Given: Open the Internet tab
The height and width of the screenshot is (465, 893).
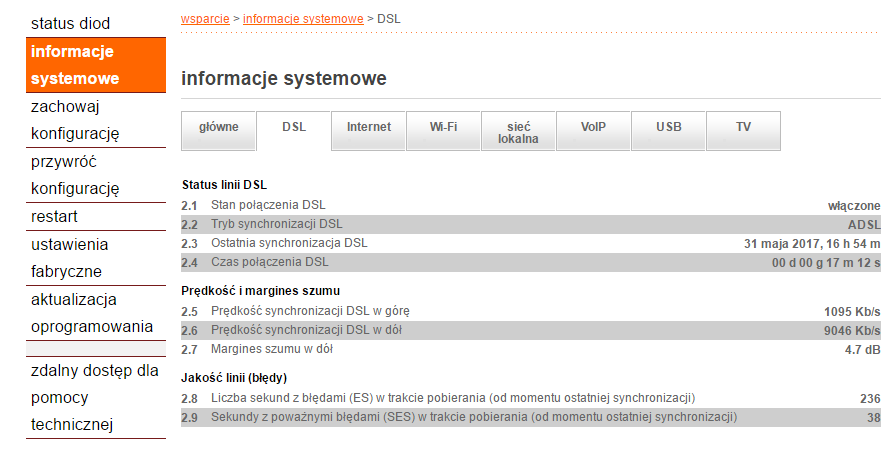Looking at the screenshot, I should (x=369, y=128).
